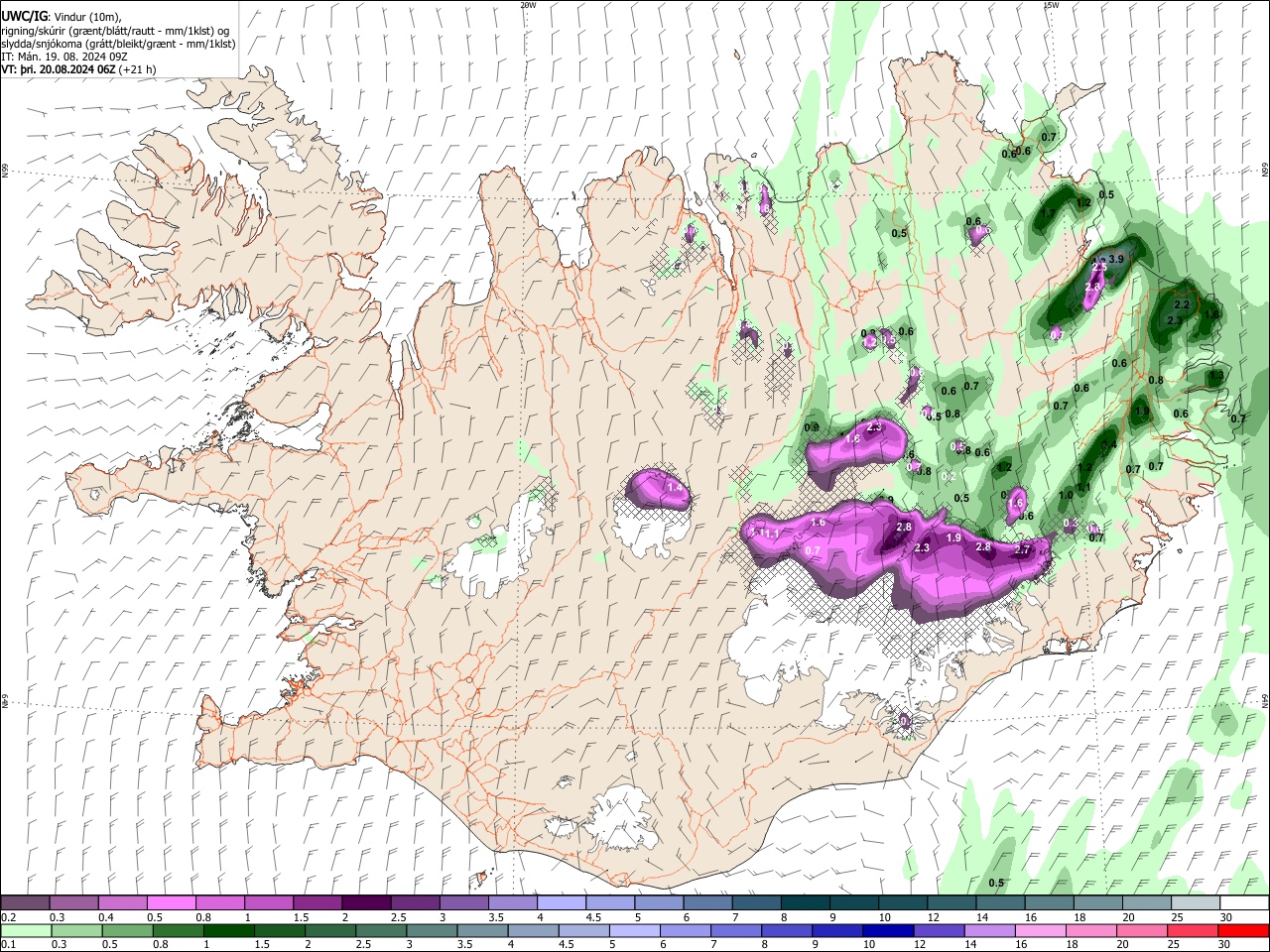Click lower legend deep blue swatch between 10 and 12
This screenshot has width=1270, height=952.
pos(888,930)
